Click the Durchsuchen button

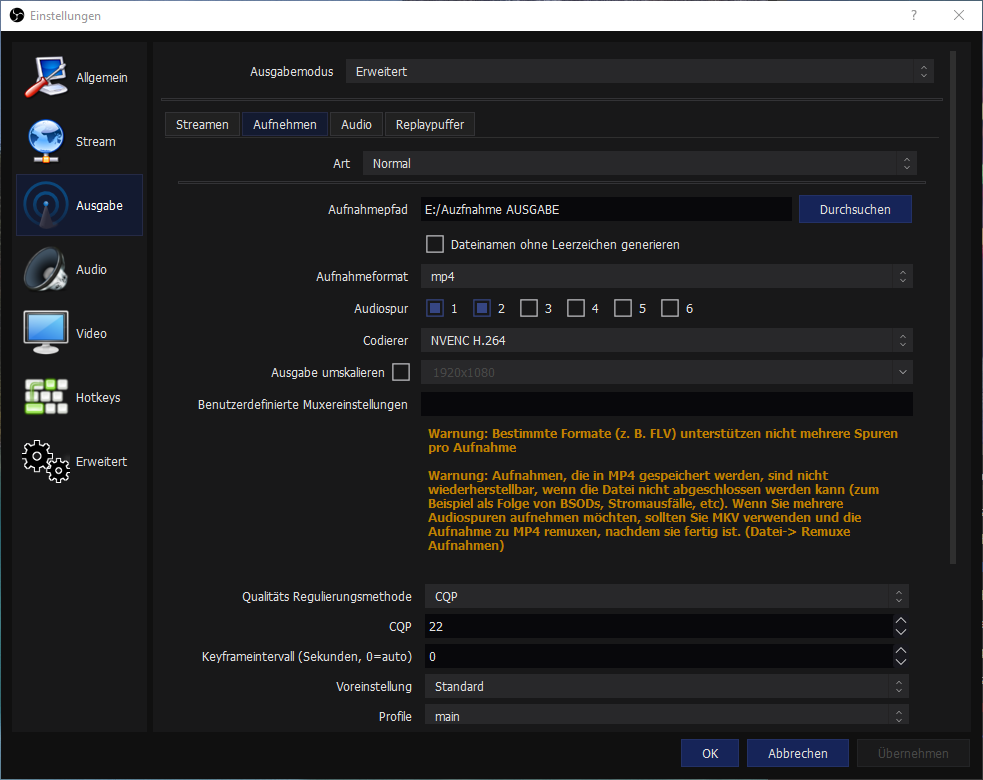point(855,209)
